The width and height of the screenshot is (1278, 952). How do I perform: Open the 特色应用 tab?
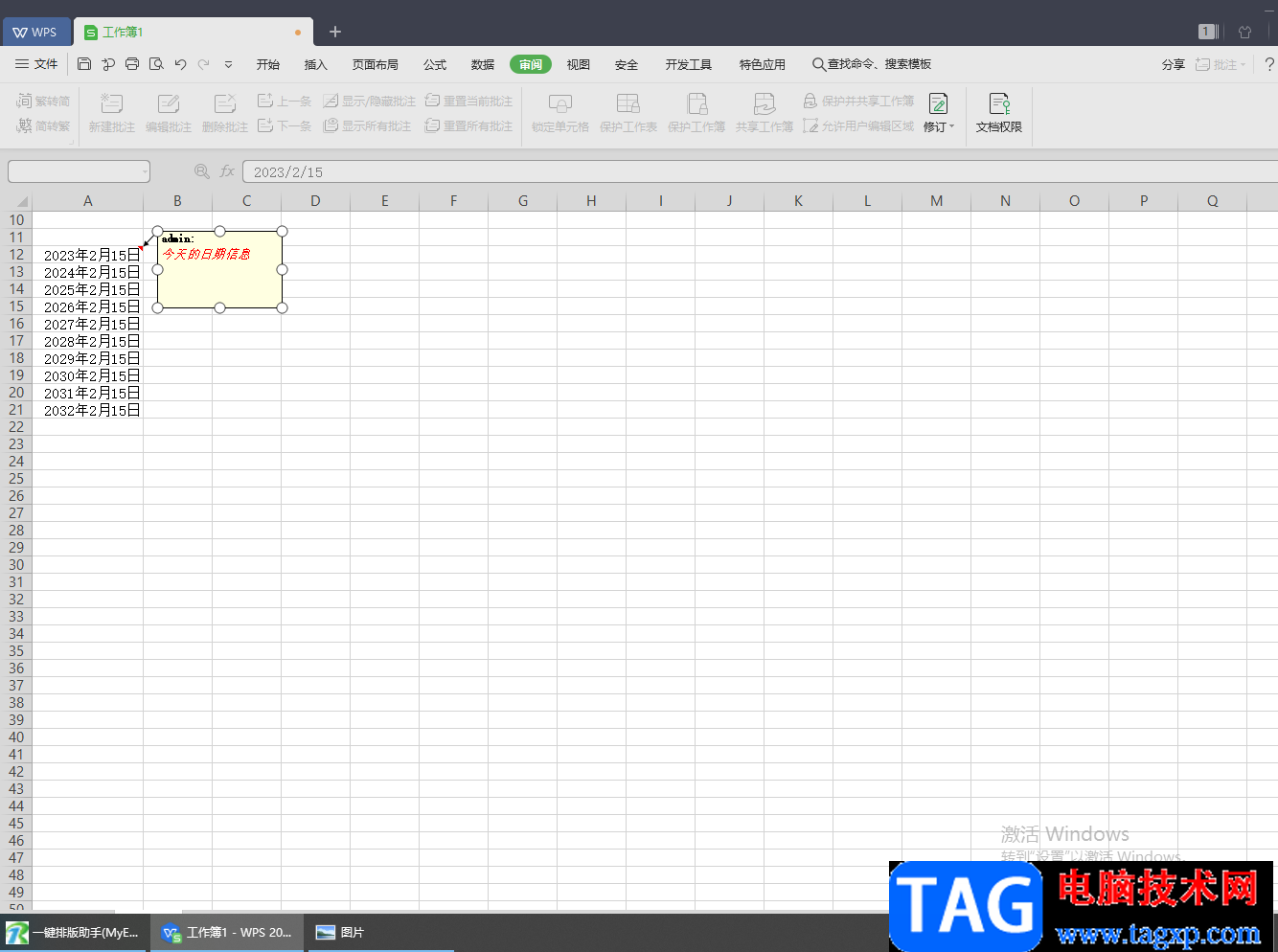(763, 64)
